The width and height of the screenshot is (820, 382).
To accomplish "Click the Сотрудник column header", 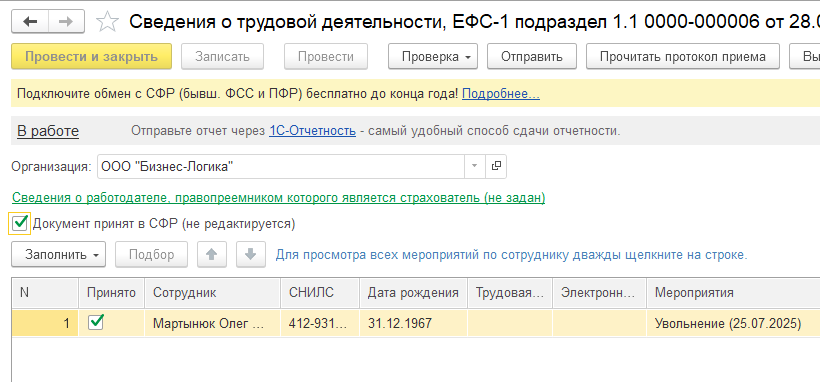I will (212, 293).
